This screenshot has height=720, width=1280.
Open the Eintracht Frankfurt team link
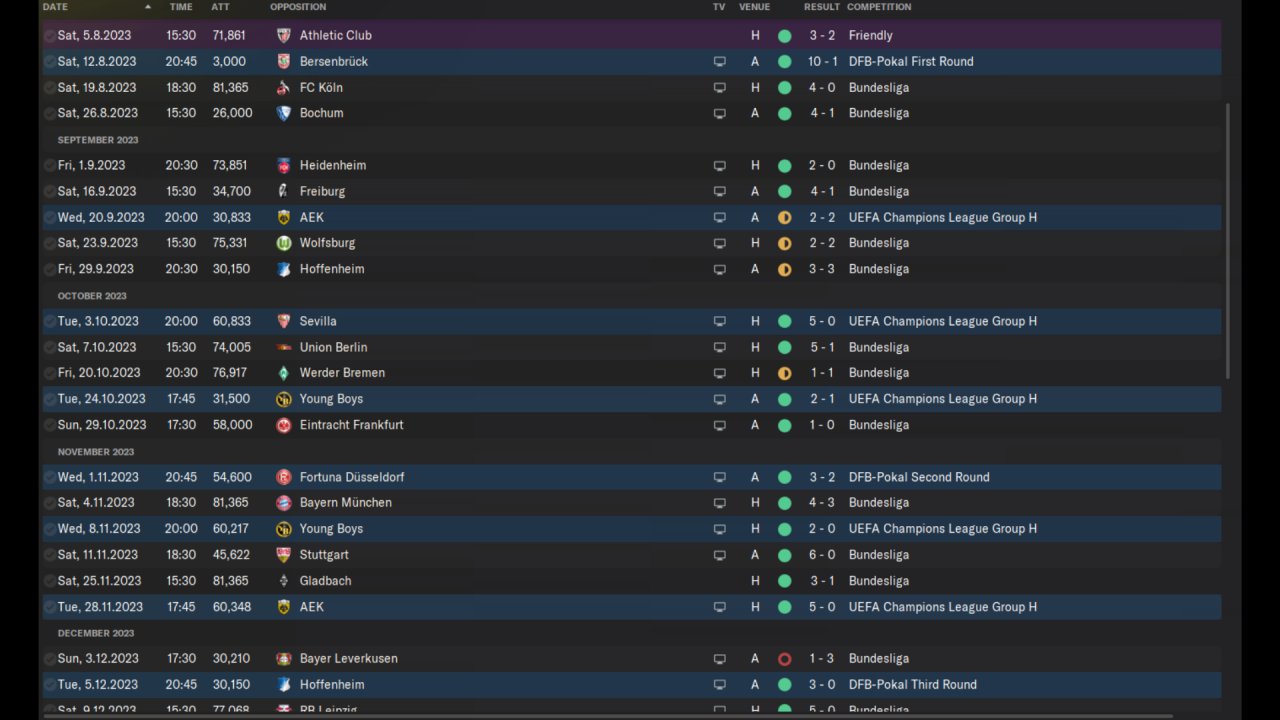point(351,425)
